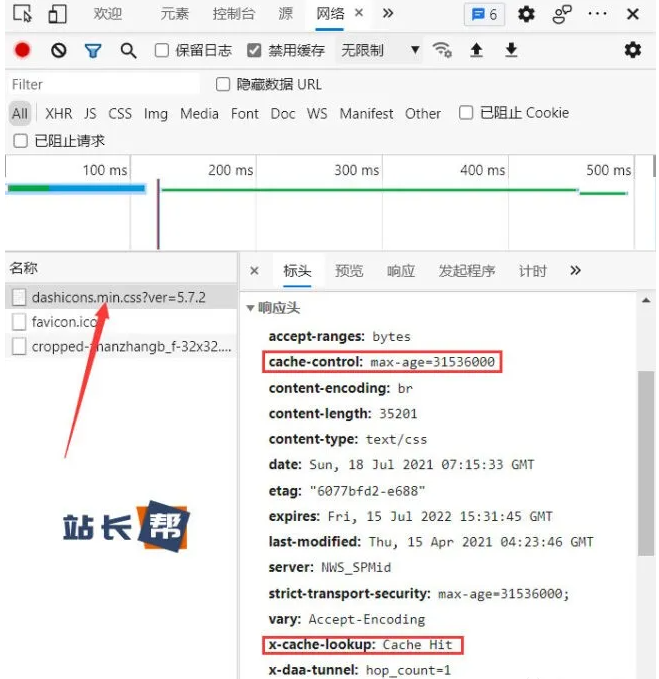Open the three-dot customize menu
The image size is (659, 679).
tap(597, 14)
